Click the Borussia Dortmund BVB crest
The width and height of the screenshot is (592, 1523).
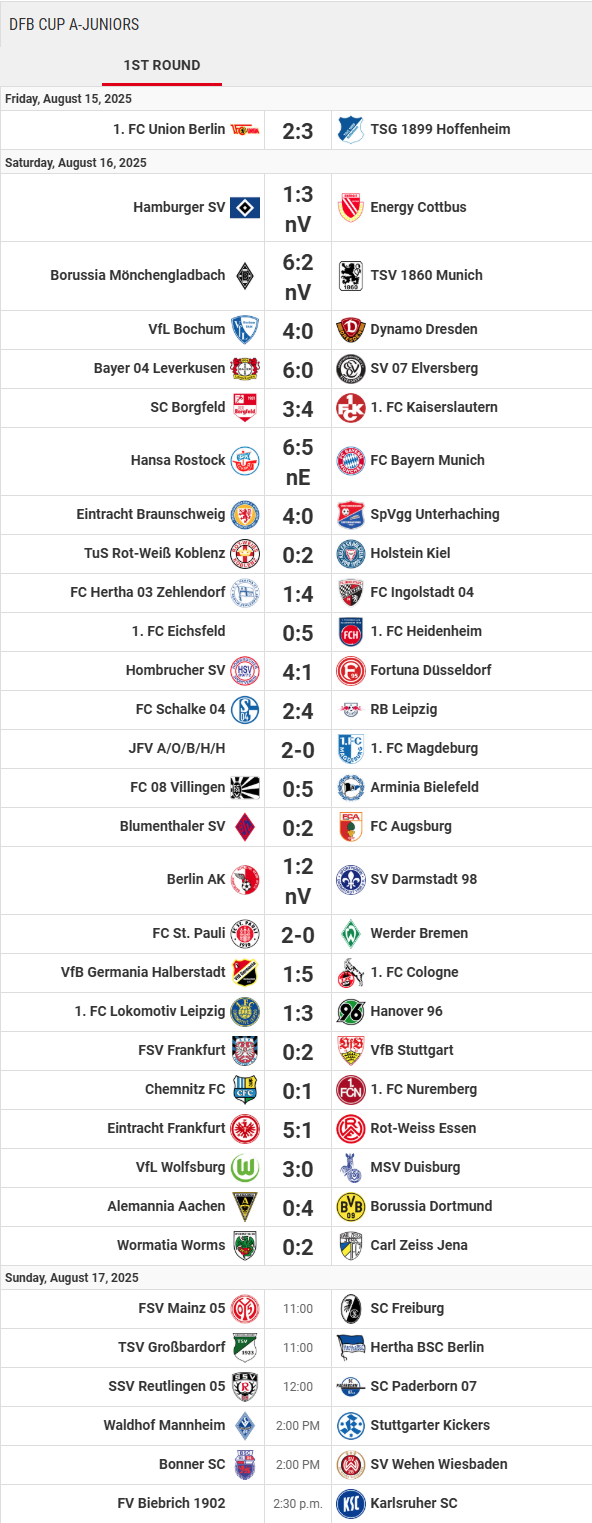[x=350, y=1207]
